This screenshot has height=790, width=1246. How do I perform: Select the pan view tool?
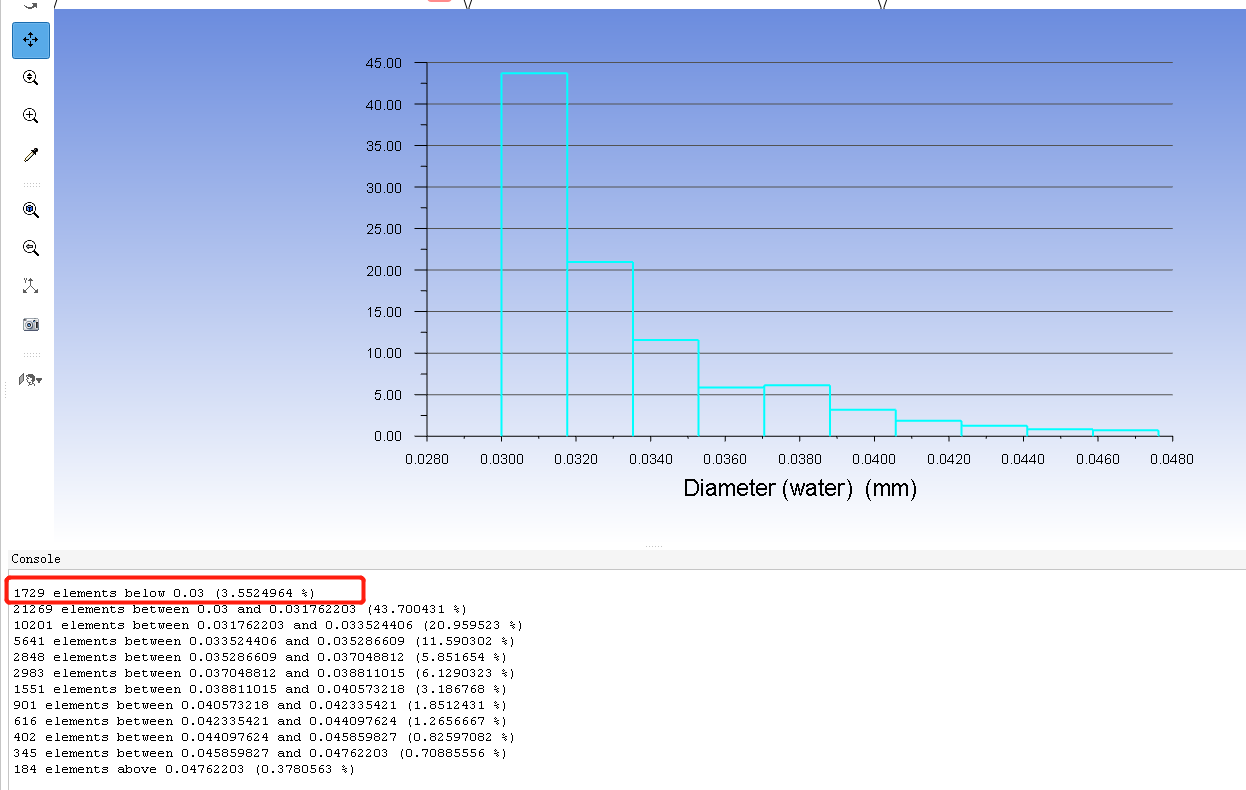[x=31, y=40]
